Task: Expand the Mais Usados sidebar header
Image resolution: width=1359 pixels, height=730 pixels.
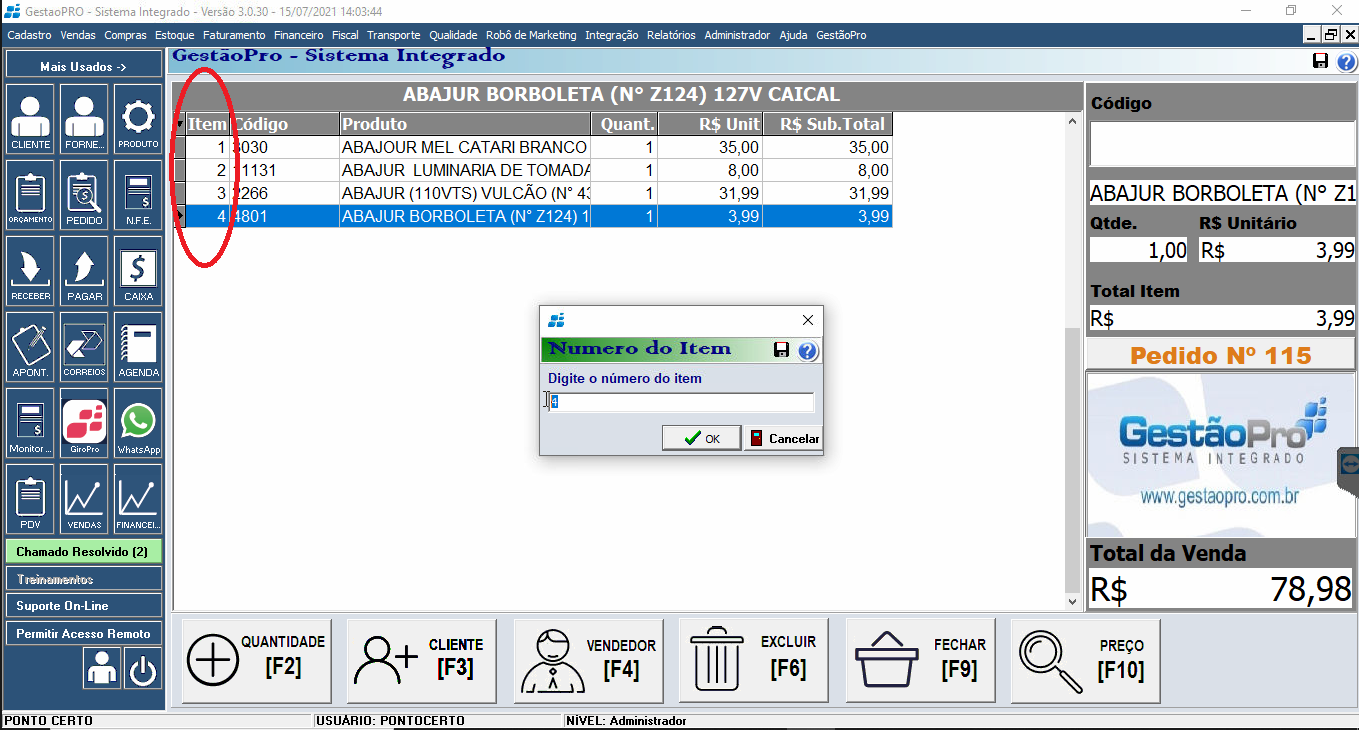Action: pyautogui.click(x=83, y=66)
